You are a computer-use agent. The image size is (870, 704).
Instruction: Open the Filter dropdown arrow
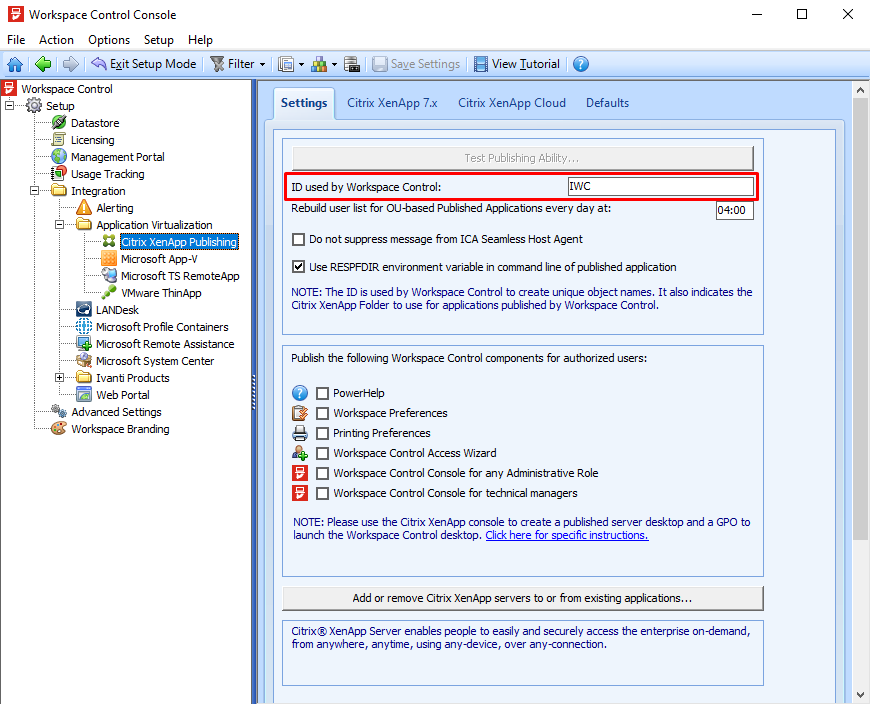click(x=262, y=64)
